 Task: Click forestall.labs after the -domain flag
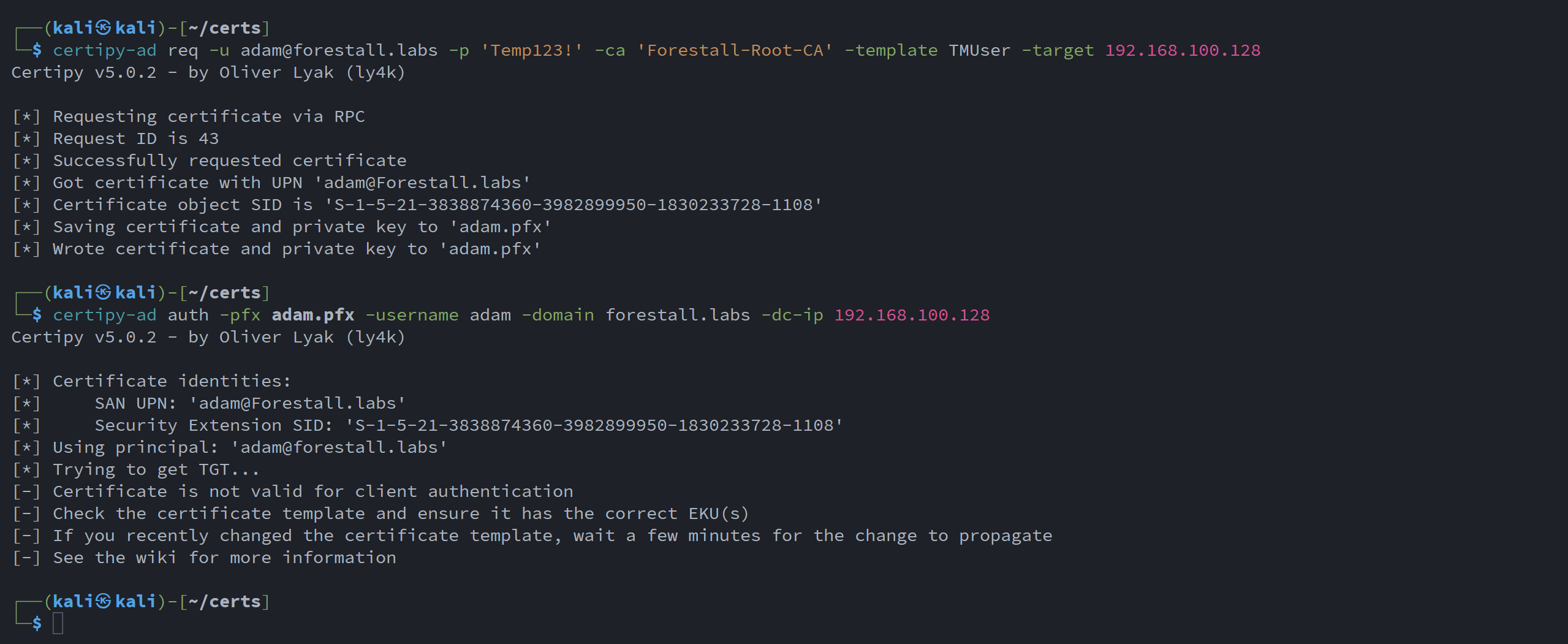pyautogui.click(x=677, y=315)
